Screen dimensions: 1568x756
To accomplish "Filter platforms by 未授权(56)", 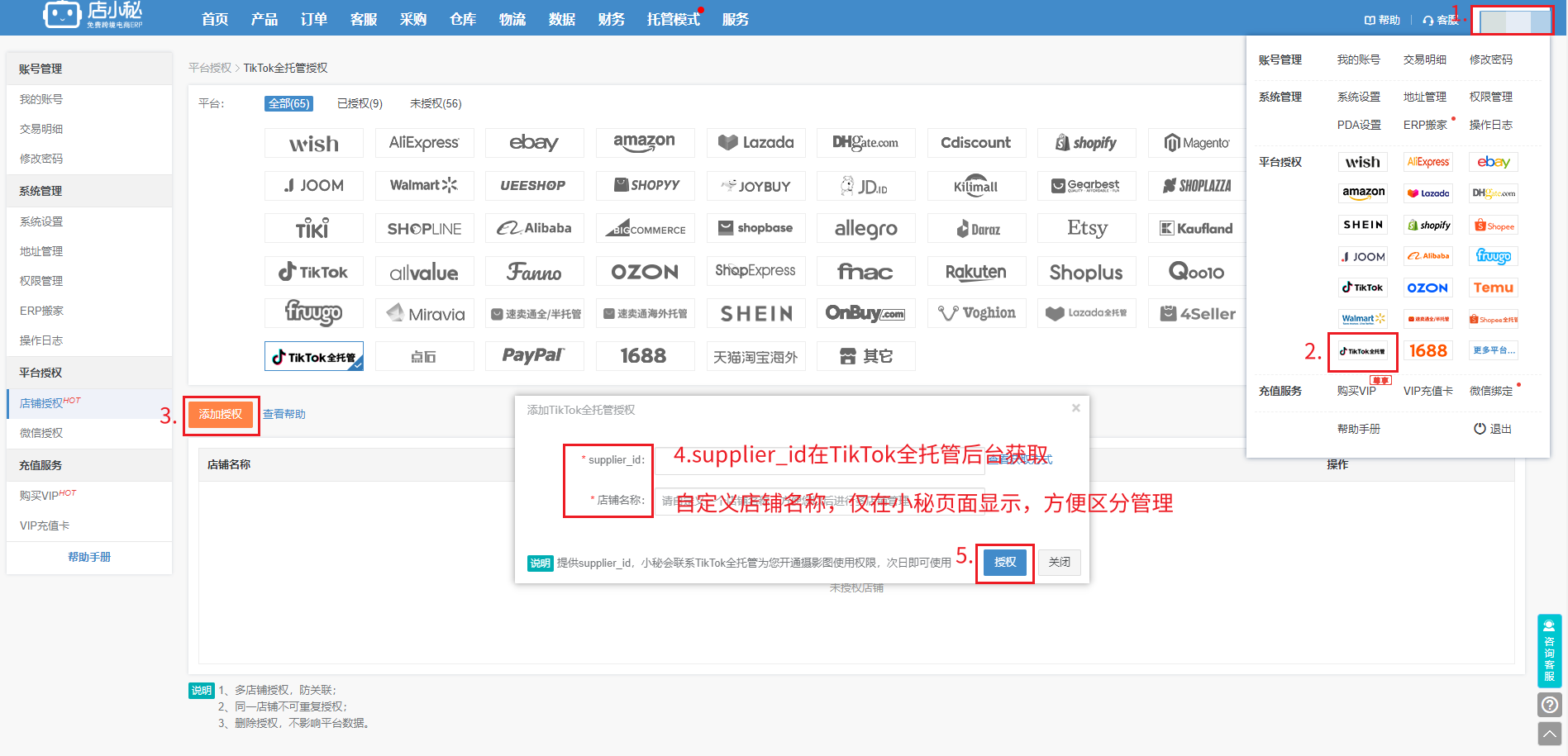I will [x=436, y=103].
